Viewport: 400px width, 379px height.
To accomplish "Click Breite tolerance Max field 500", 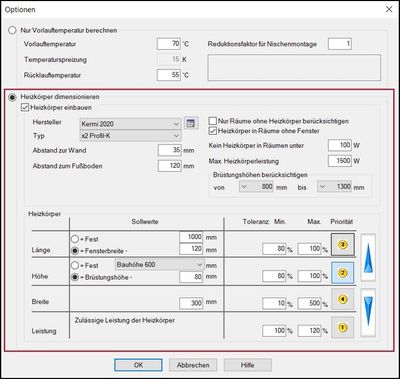I will tap(309, 303).
